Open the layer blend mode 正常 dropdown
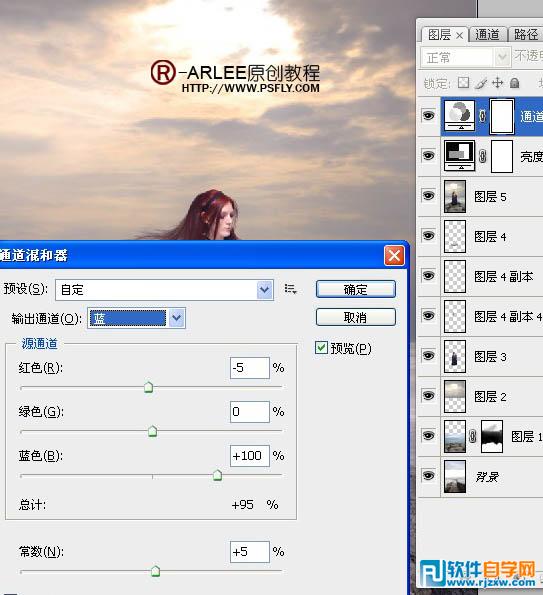This screenshot has height=595, width=543. [464, 58]
